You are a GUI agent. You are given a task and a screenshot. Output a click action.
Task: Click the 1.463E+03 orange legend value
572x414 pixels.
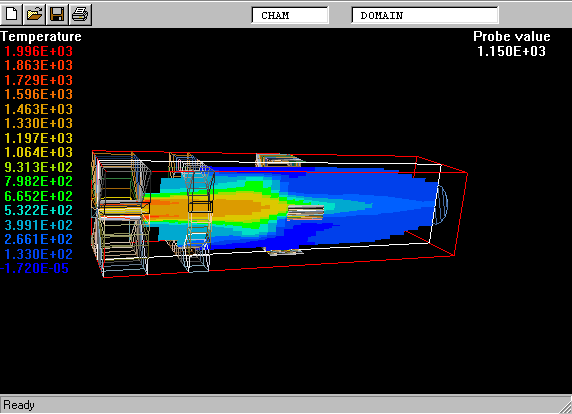pyautogui.click(x=38, y=109)
